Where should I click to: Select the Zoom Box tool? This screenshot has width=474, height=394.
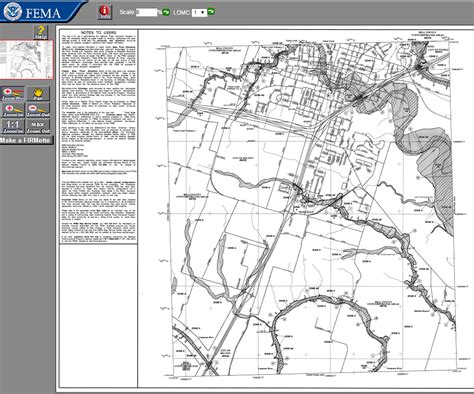13,94
